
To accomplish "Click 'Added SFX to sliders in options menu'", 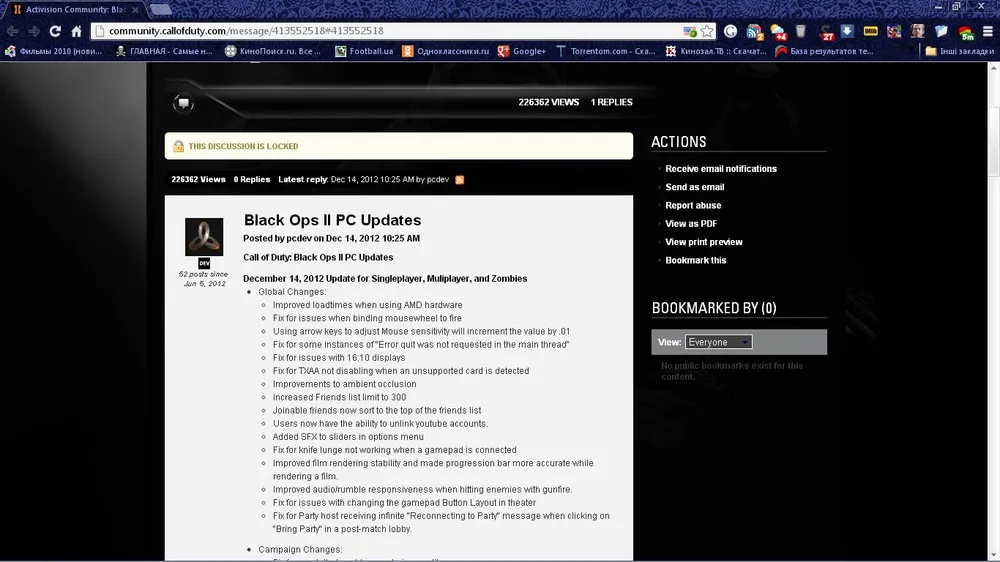I will (348, 437).
